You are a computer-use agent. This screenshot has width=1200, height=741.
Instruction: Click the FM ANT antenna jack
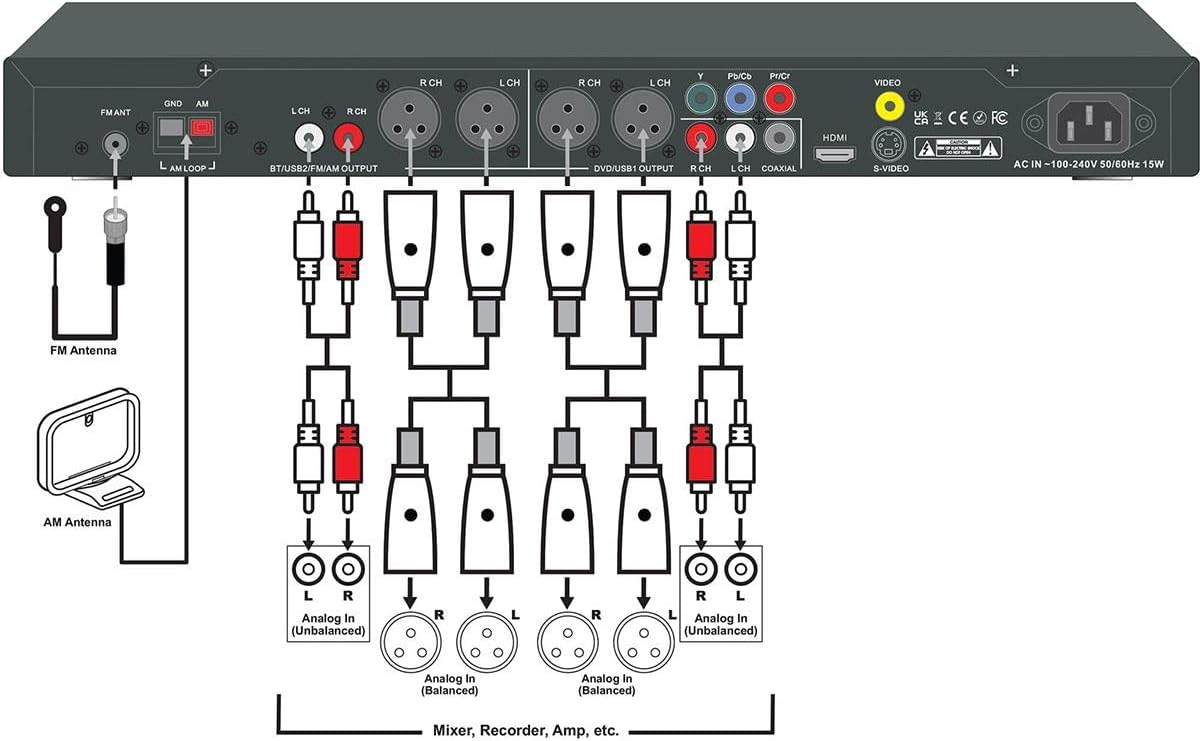[117, 144]
